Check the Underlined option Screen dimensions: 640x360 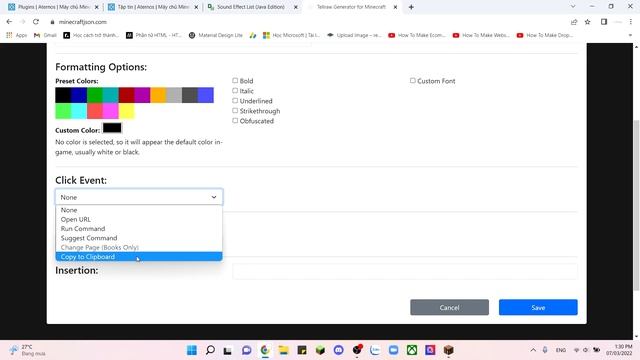(235, 101)
